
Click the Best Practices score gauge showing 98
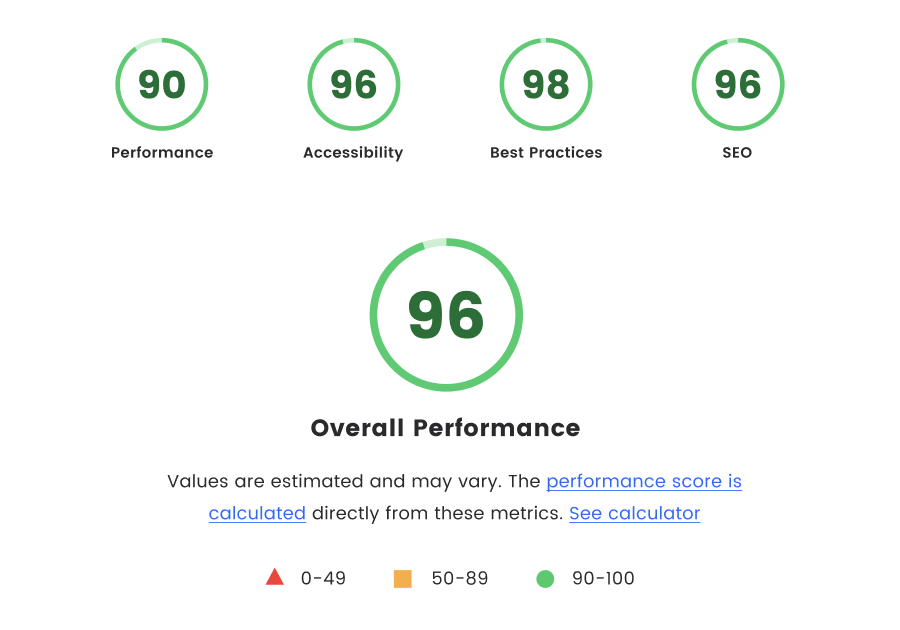point(546,84)
